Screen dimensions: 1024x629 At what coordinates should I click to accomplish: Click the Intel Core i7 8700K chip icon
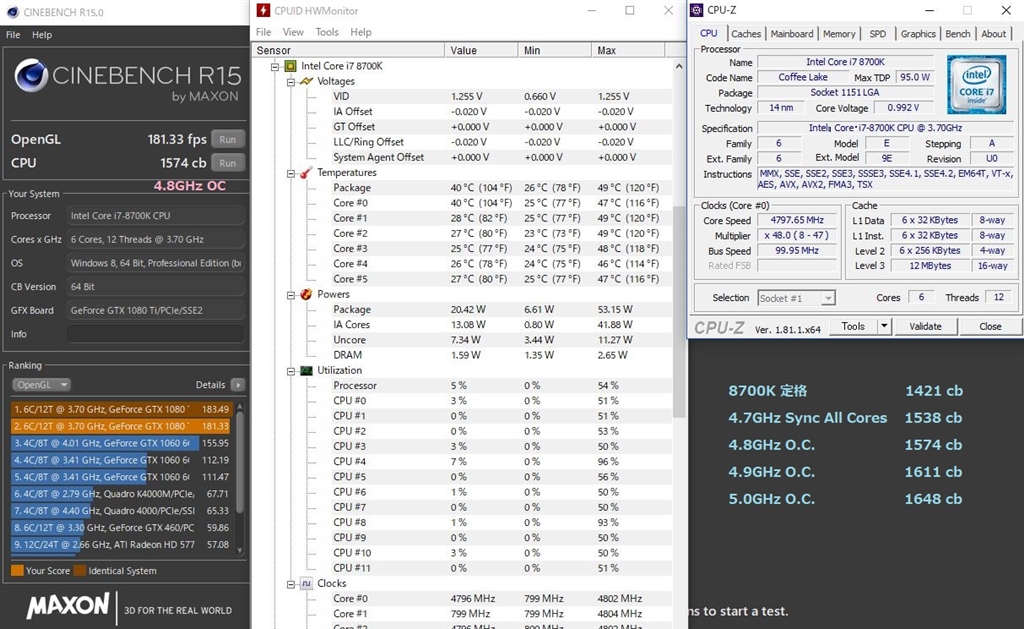tap(291, 66)
